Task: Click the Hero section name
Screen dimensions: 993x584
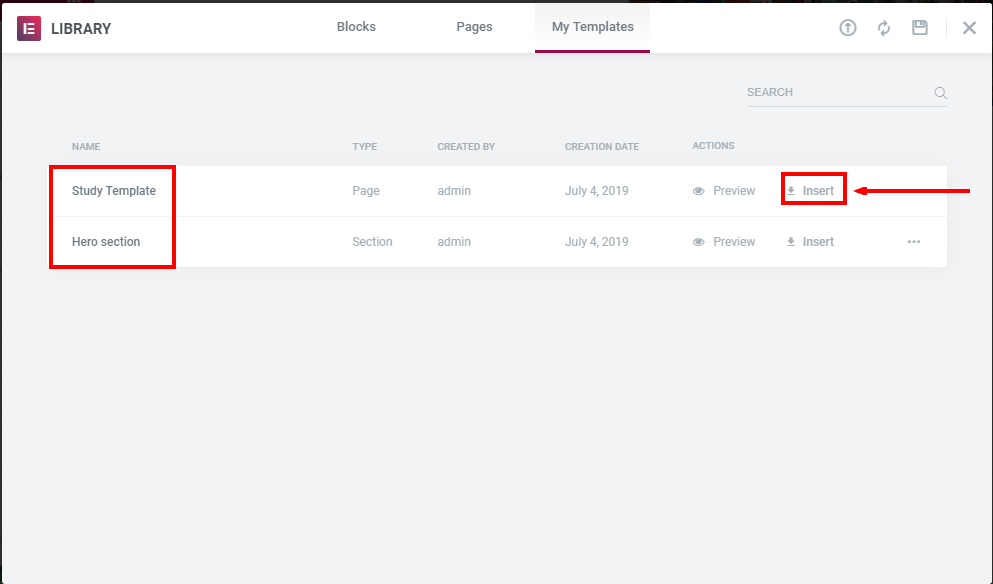Action: (106, 242)
